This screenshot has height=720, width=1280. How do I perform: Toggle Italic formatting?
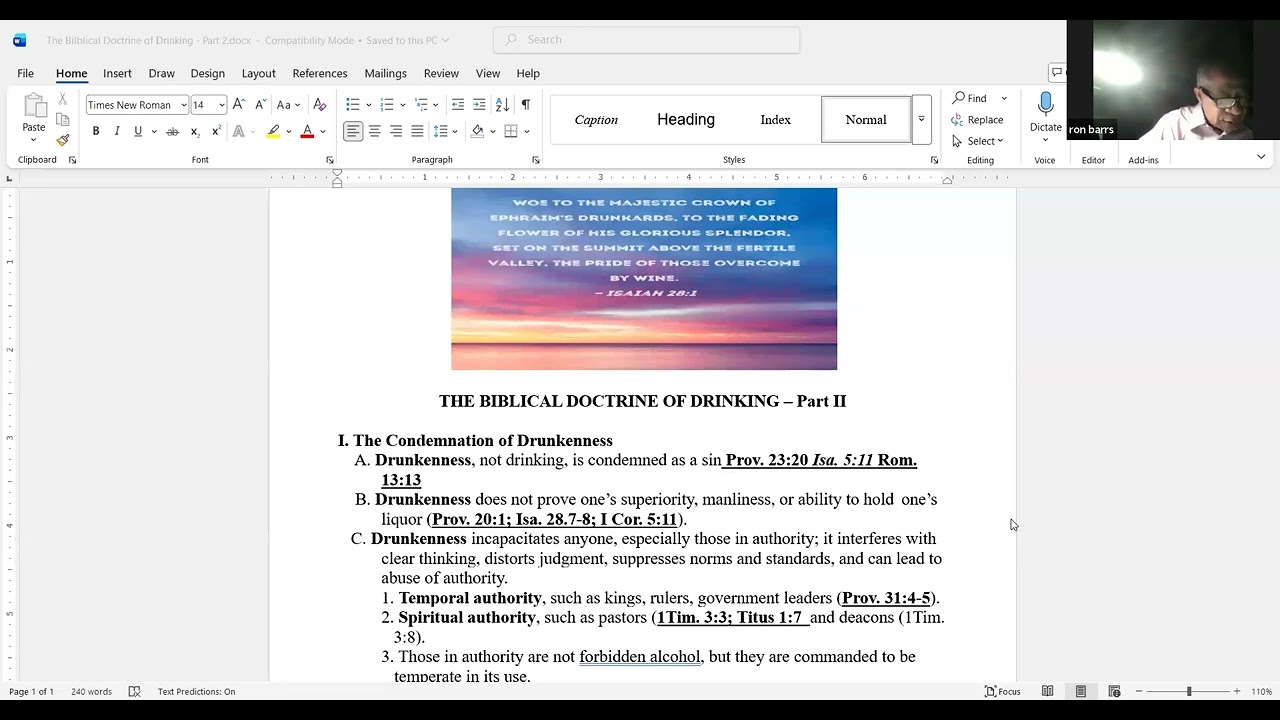point(116,132)
